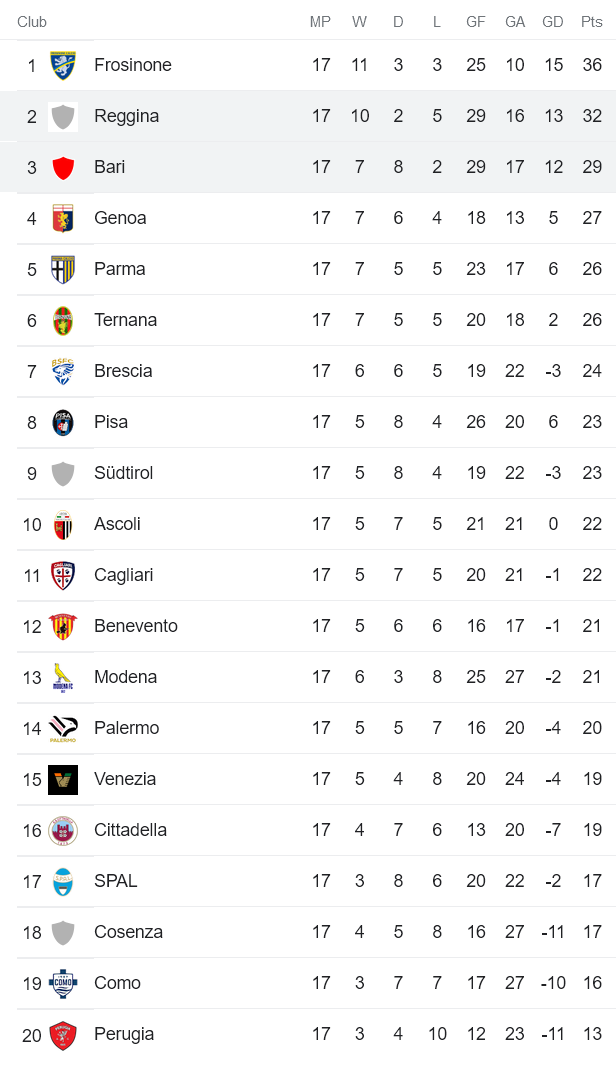Click the Modena club crest
Image resolution: width=616 pixels, height=1065 pixels.
[63, 678]
